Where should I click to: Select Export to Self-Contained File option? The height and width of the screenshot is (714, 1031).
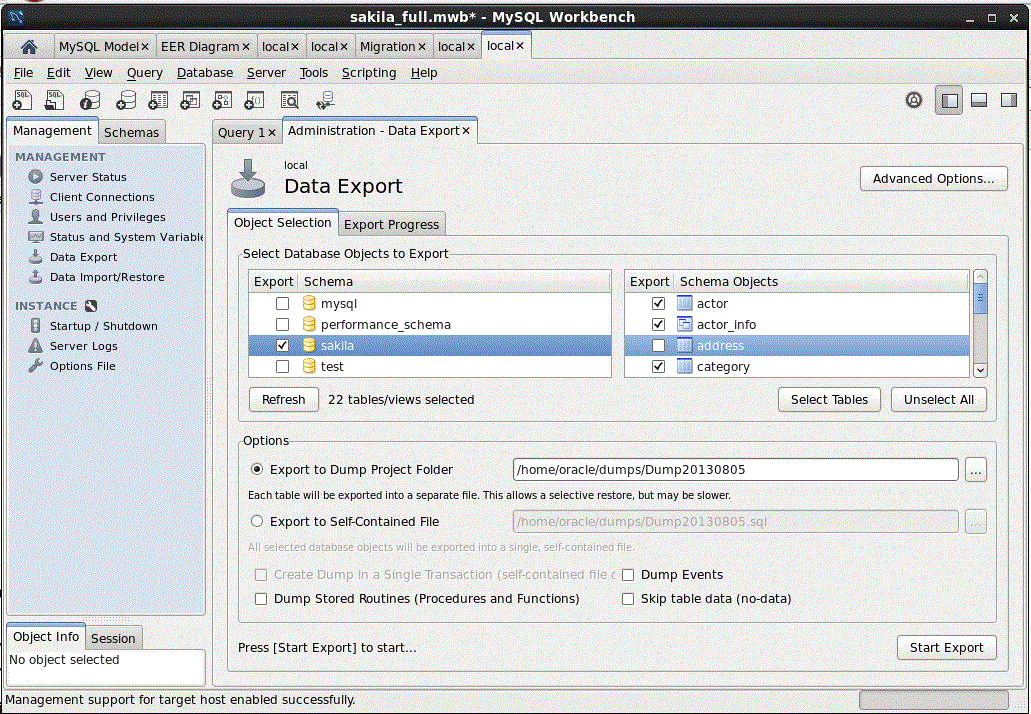257,521
